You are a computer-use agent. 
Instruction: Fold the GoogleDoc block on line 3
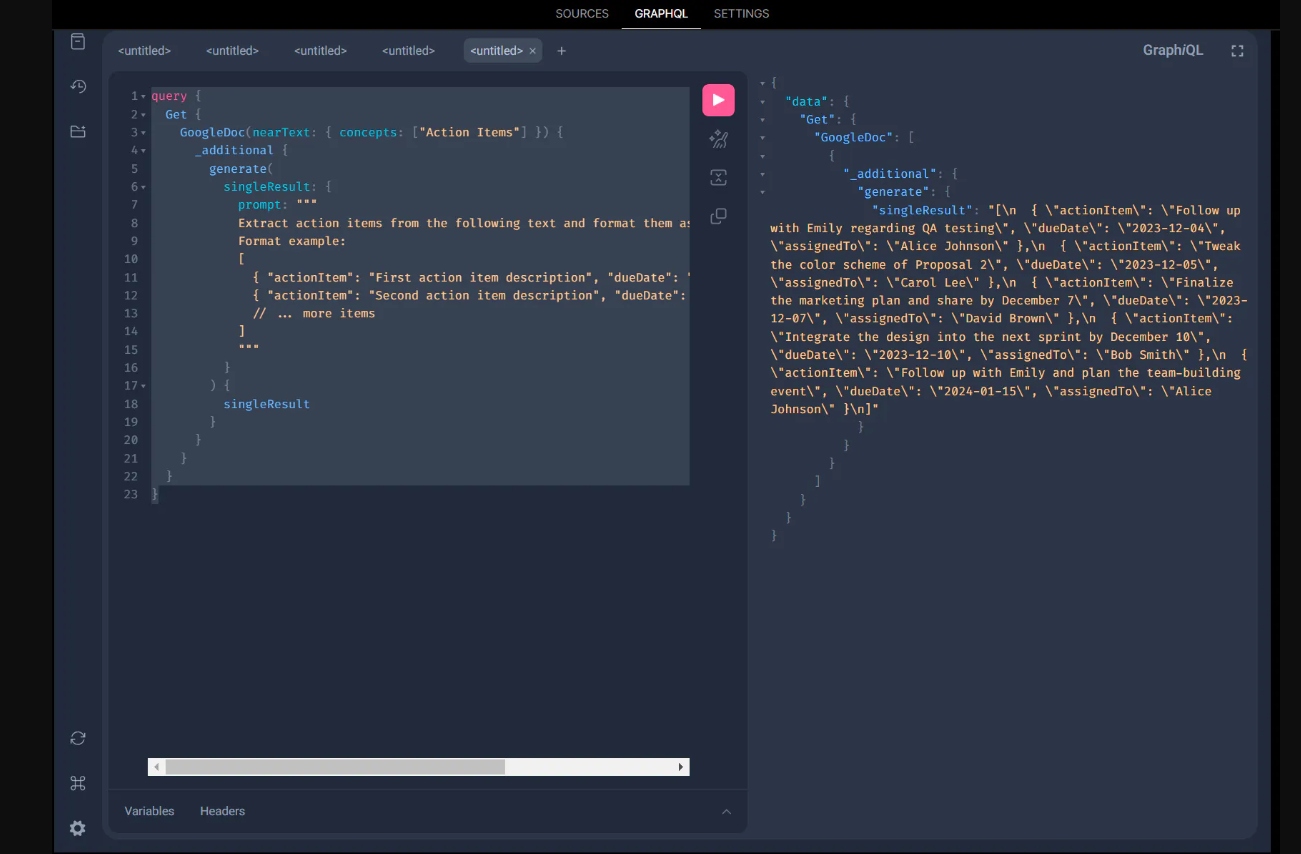coord(144,132)
